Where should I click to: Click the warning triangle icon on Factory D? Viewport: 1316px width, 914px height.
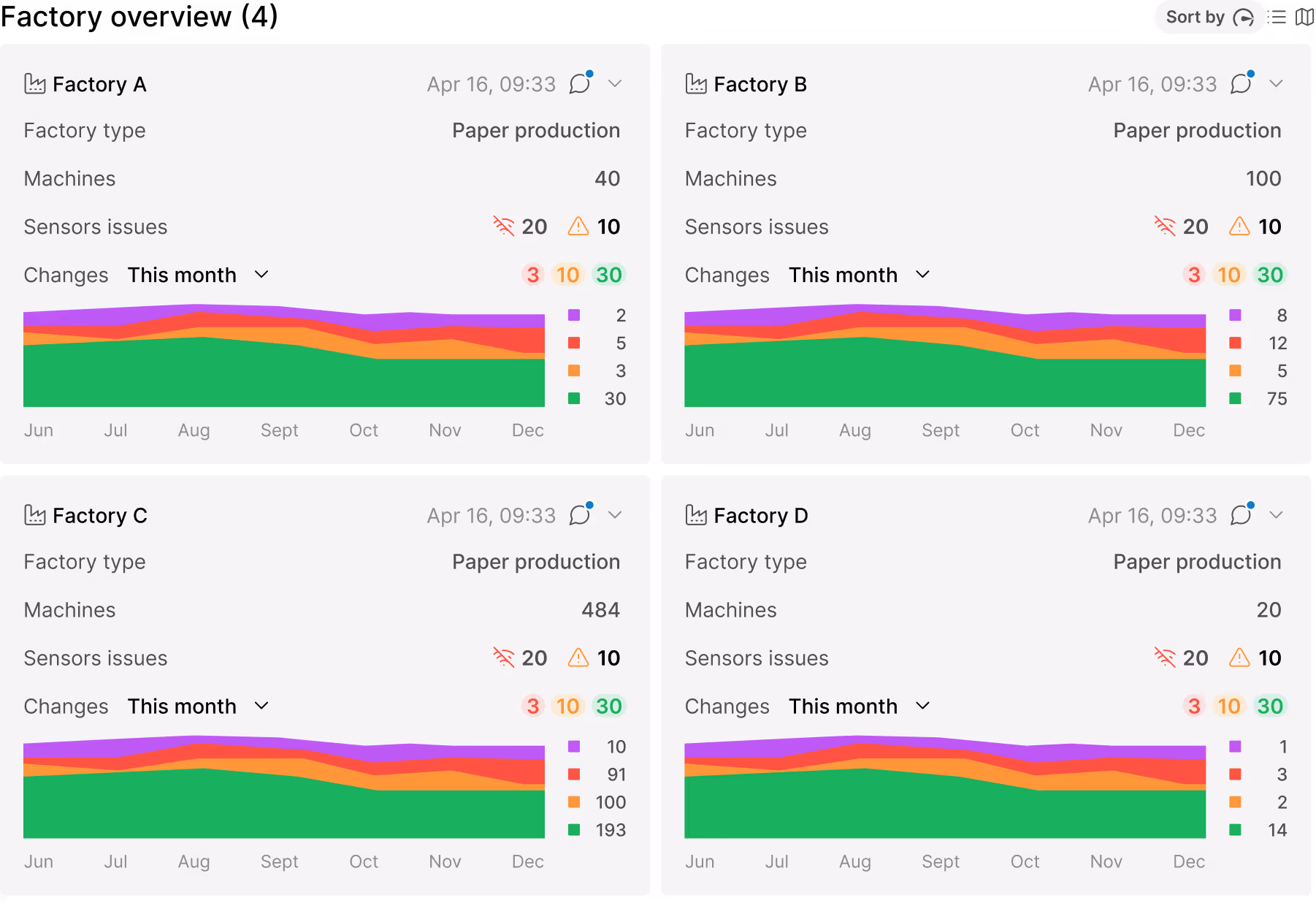pyautogui.click(x=1239, y=658)
